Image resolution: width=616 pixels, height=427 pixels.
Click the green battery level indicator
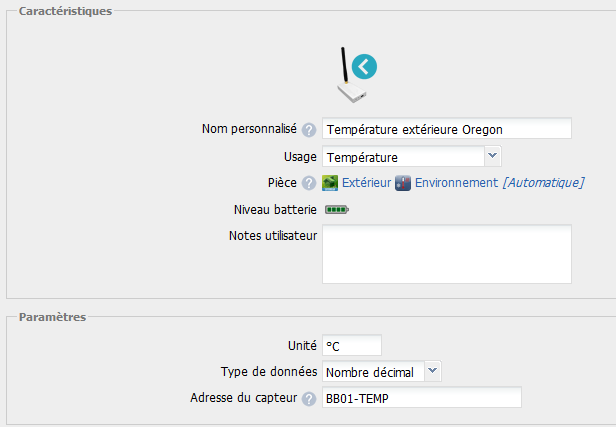click(336, 210)
